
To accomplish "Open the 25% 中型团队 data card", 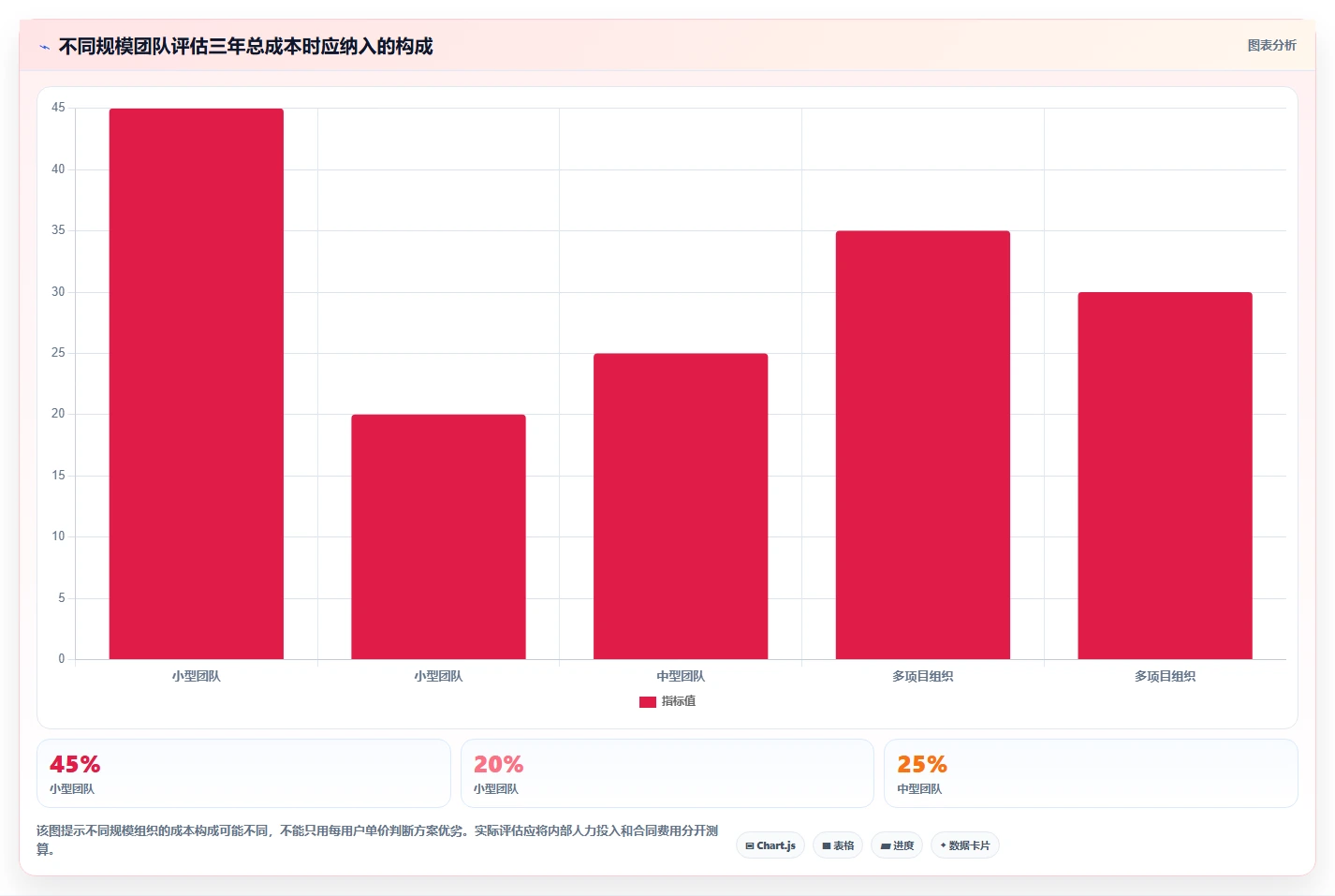I will click(x=1091, y=773).
